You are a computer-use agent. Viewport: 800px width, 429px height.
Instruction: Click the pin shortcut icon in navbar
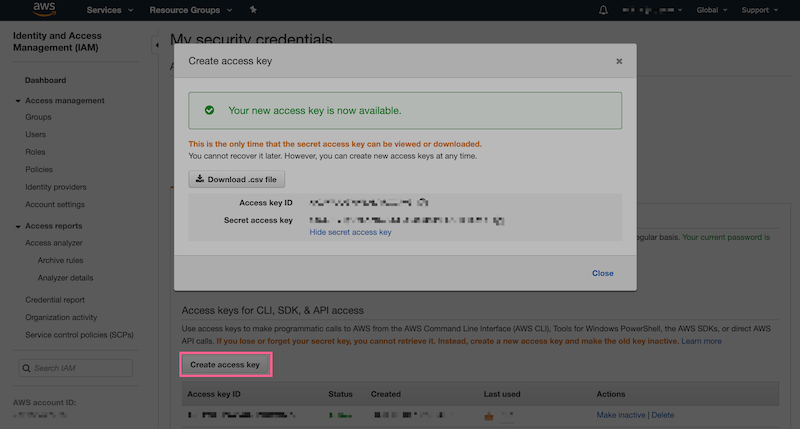(x=253, y=10)
